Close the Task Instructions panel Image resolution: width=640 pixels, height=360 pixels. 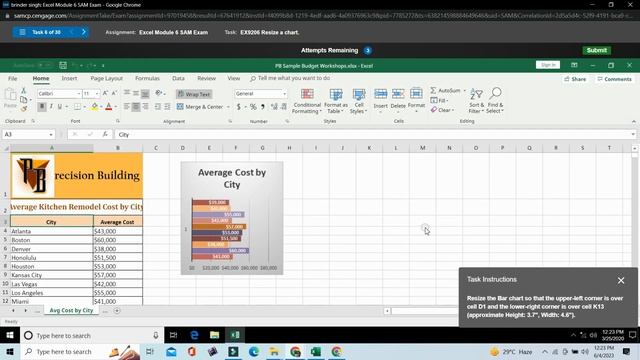pos(621,280)
